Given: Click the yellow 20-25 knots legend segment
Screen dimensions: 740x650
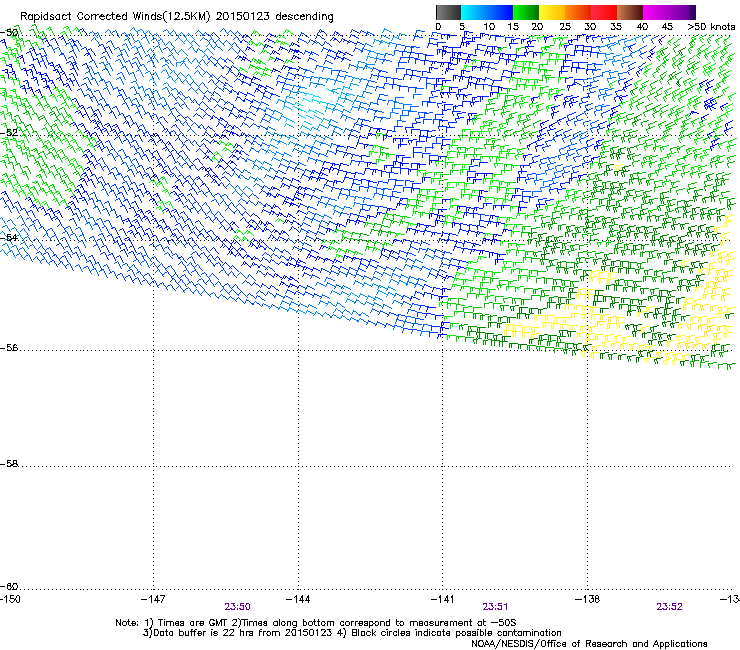Looking at the screenshot, I should pos(552,12).
